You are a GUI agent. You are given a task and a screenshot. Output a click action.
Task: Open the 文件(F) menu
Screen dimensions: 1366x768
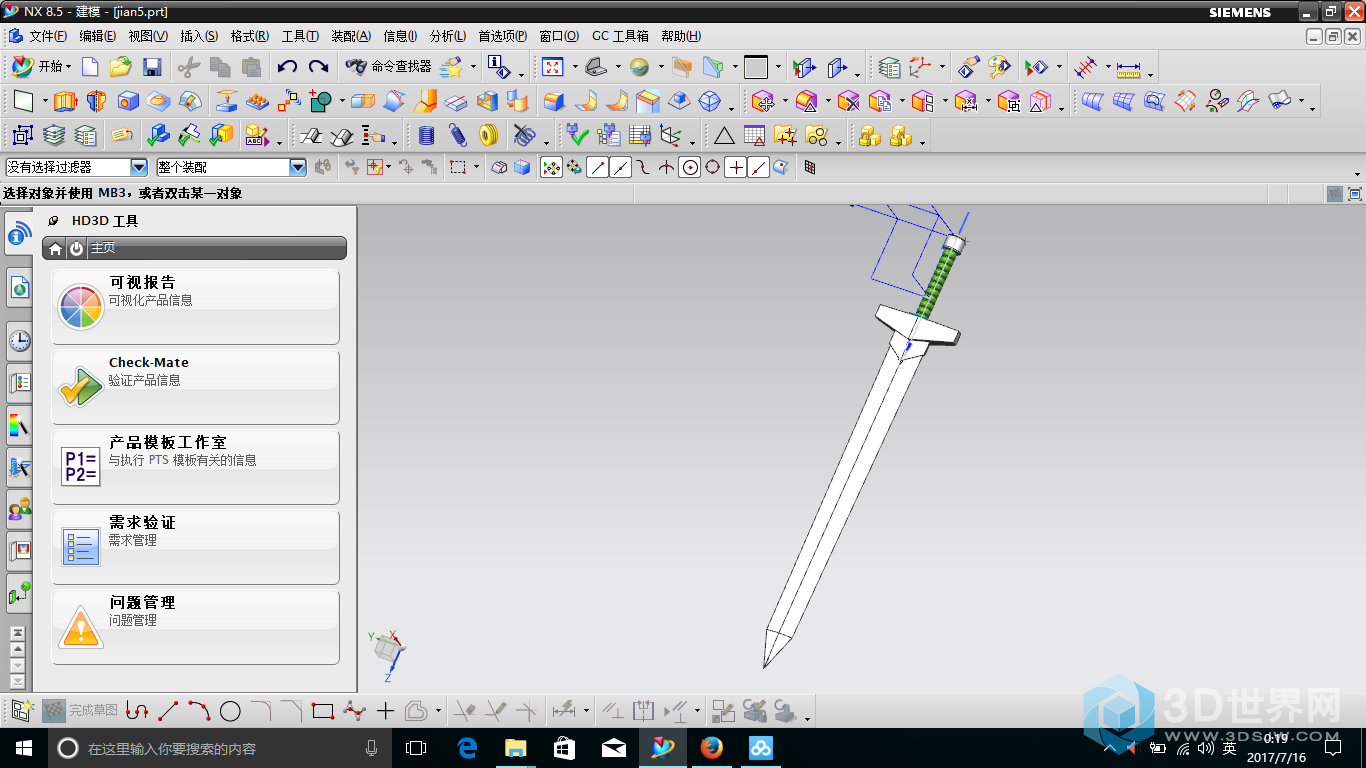48,36
